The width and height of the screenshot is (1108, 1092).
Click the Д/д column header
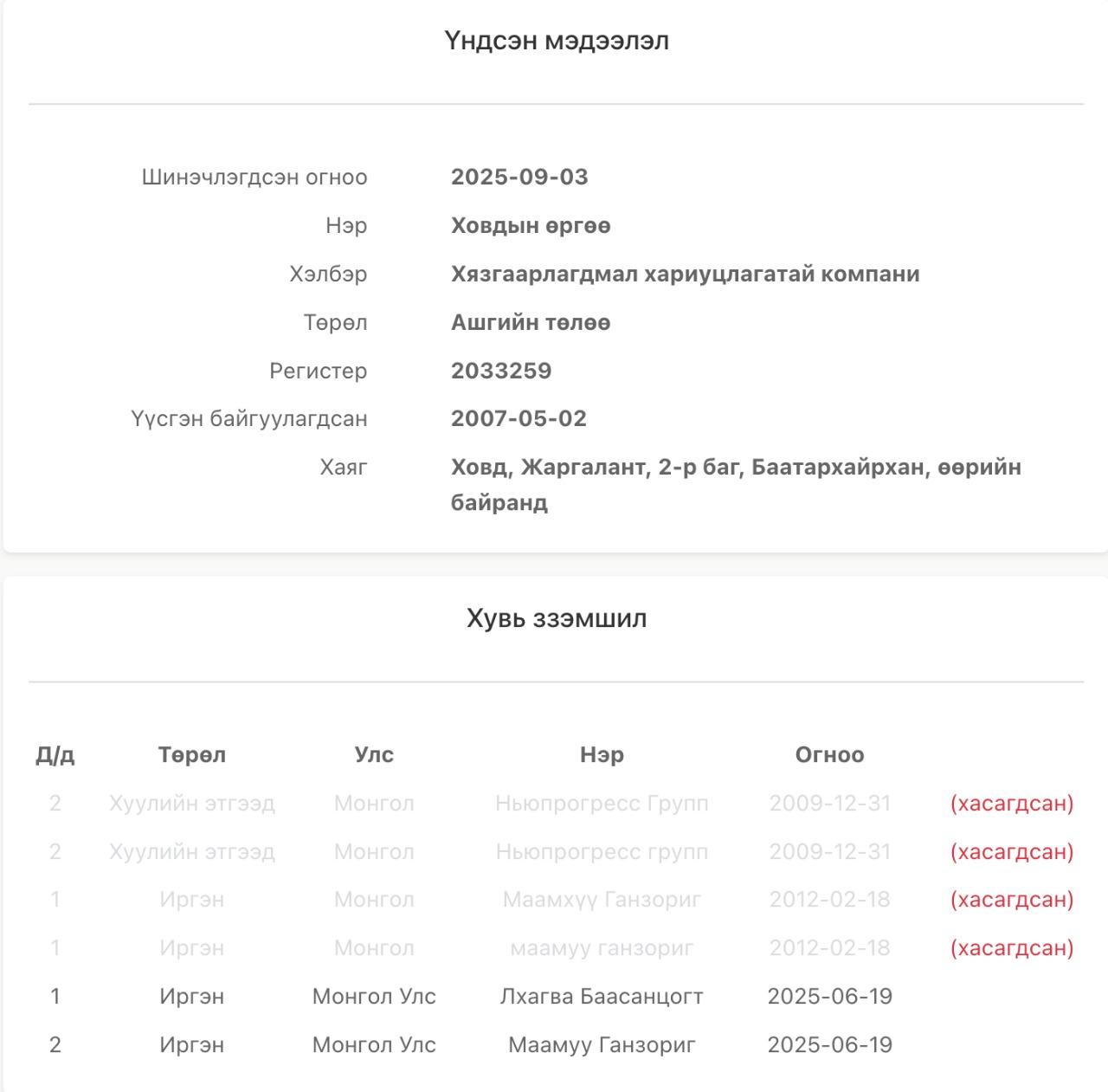pos(55,754)
